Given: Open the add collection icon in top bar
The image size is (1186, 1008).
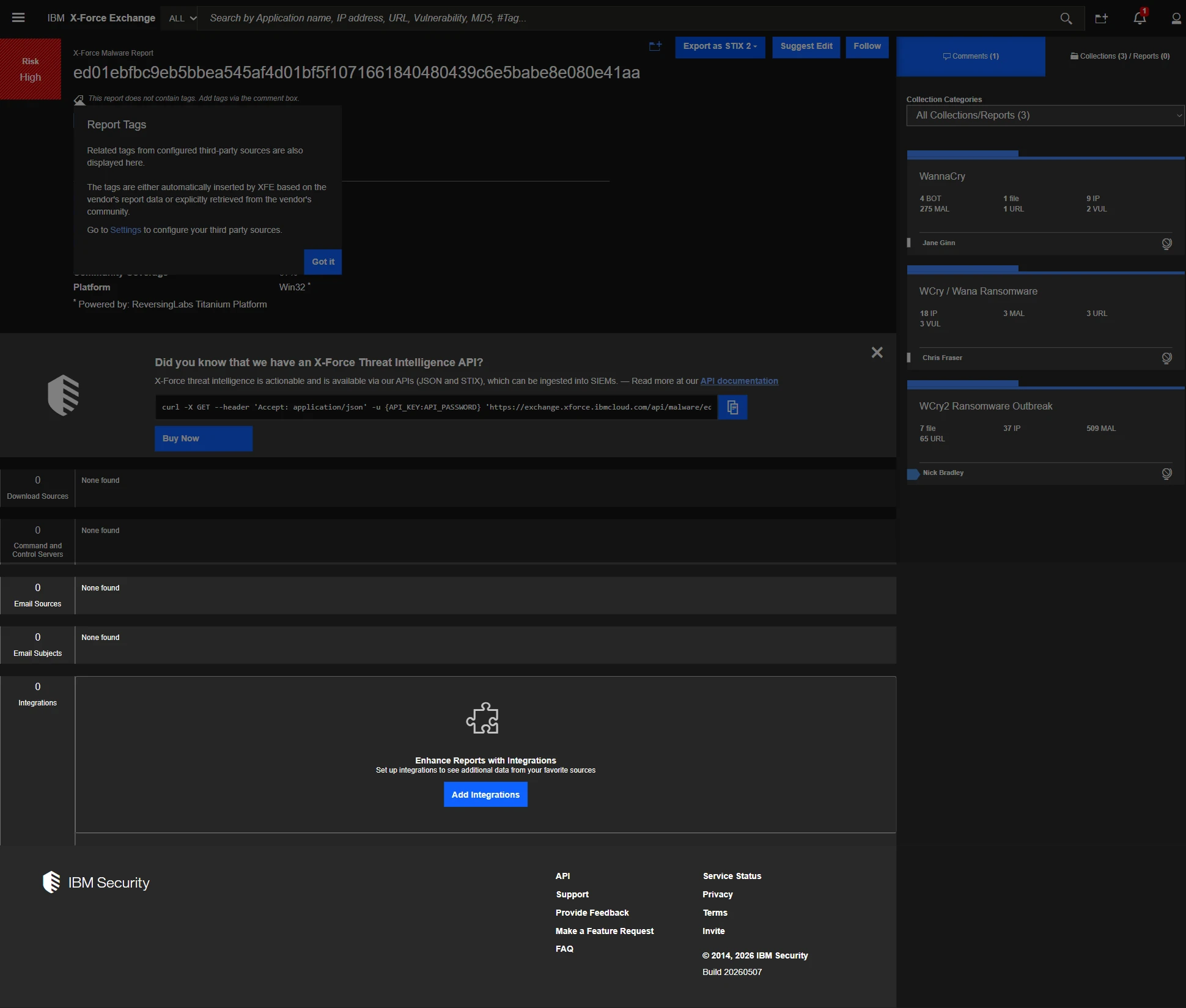Looking at the screenshot, I should [1101, 18].
